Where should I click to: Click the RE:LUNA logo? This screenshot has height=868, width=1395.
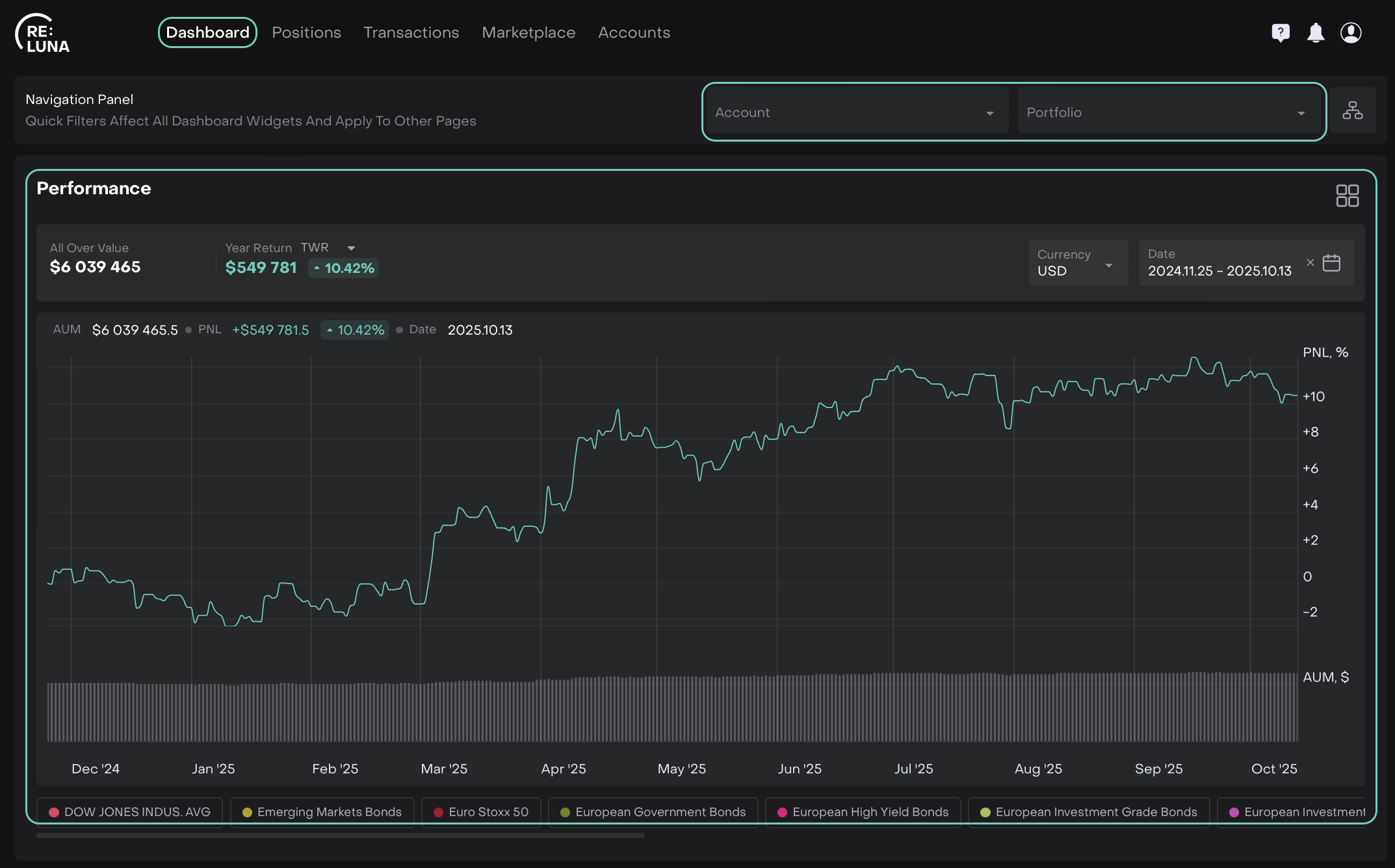43,34
